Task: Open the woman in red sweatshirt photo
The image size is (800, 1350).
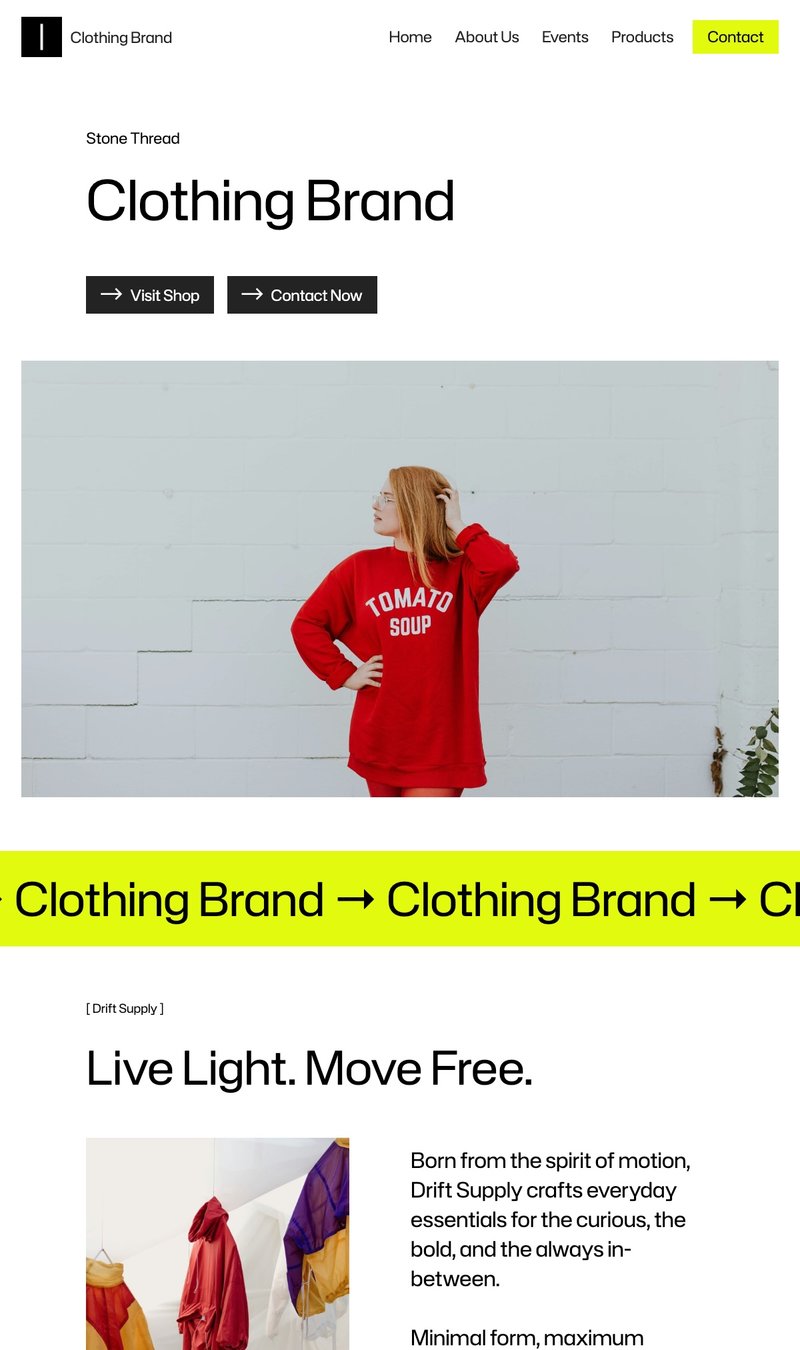Action: pos(400,579)
